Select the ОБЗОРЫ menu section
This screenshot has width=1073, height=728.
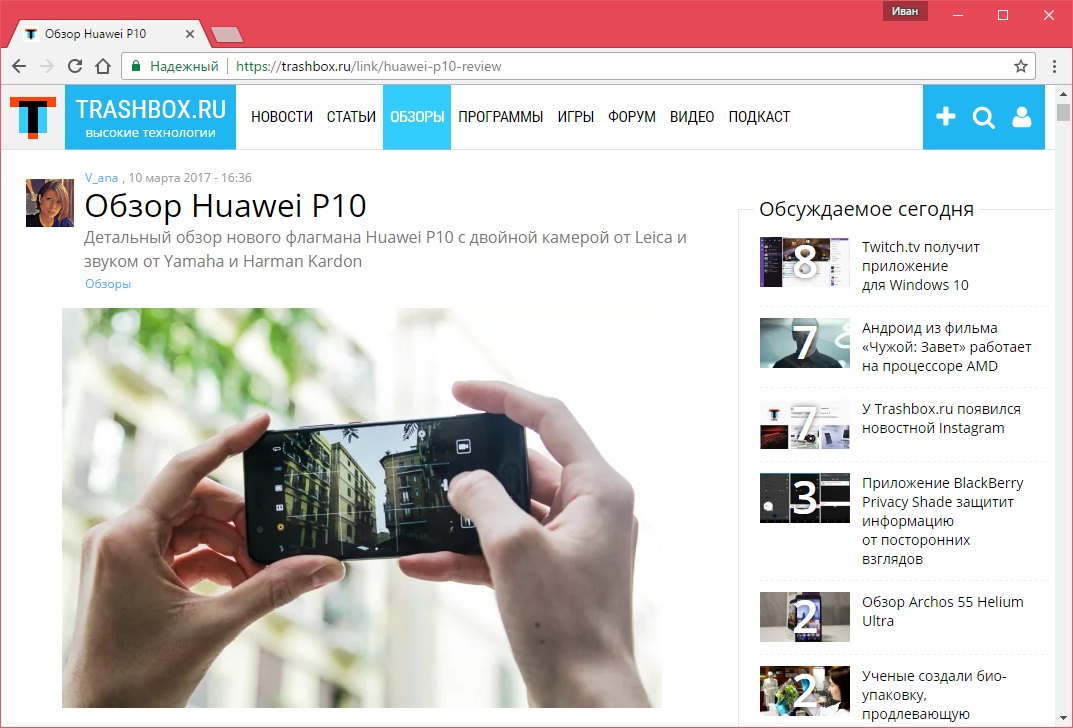(x=417, y=117)
